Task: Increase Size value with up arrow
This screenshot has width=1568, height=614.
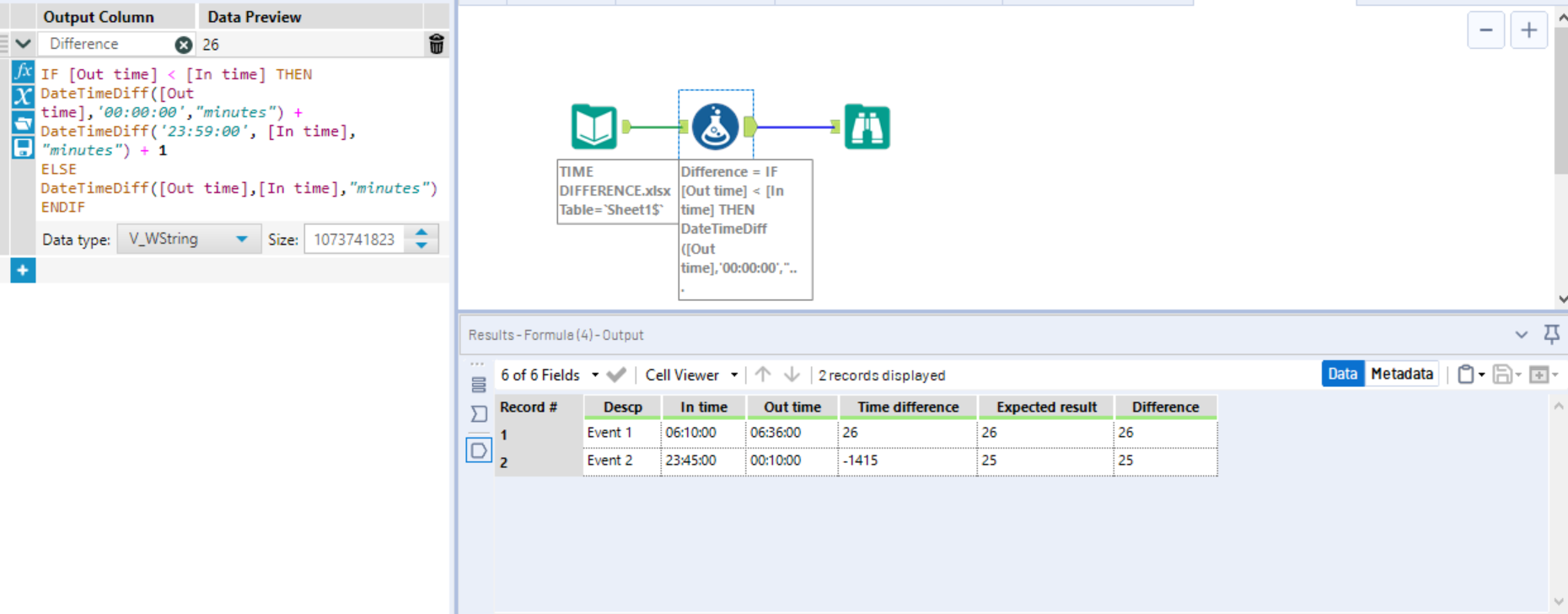Action: (422, 233)
